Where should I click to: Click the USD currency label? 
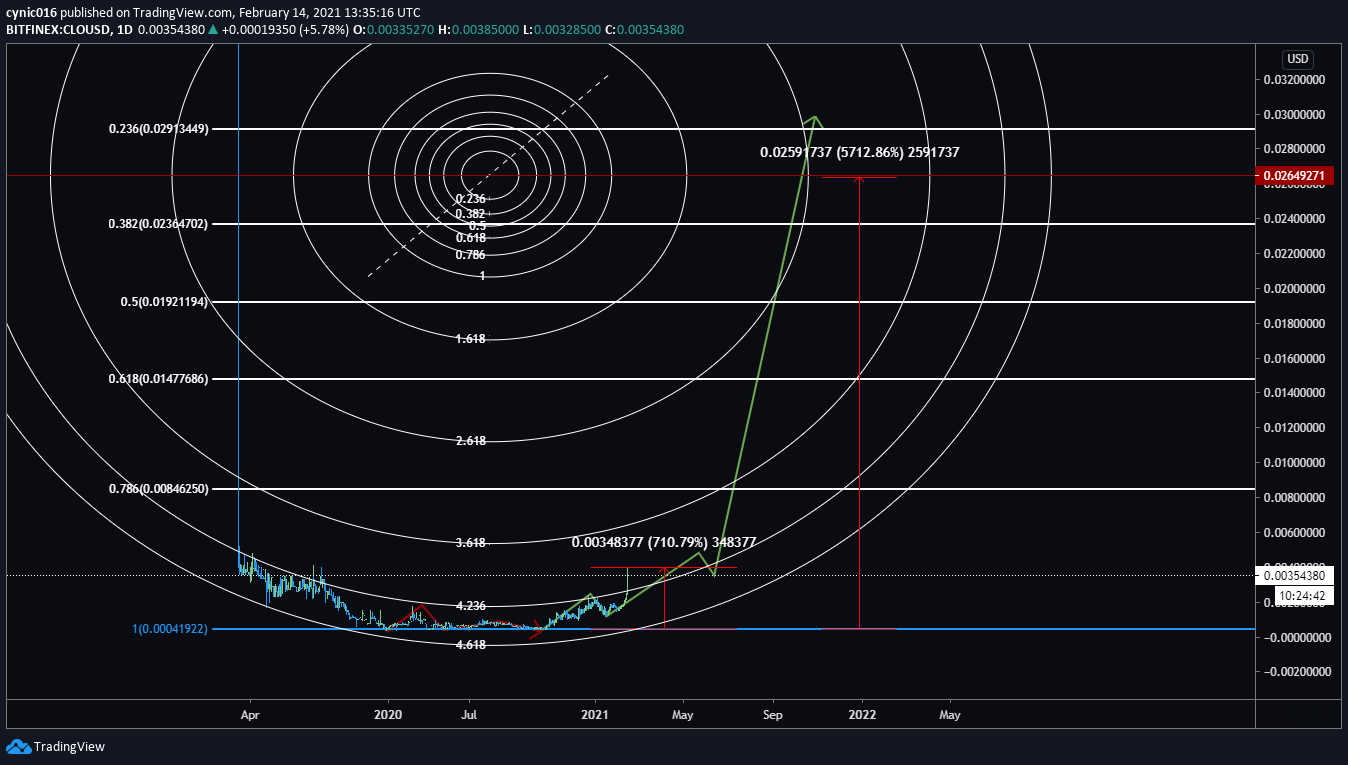tap(1297, 59)
